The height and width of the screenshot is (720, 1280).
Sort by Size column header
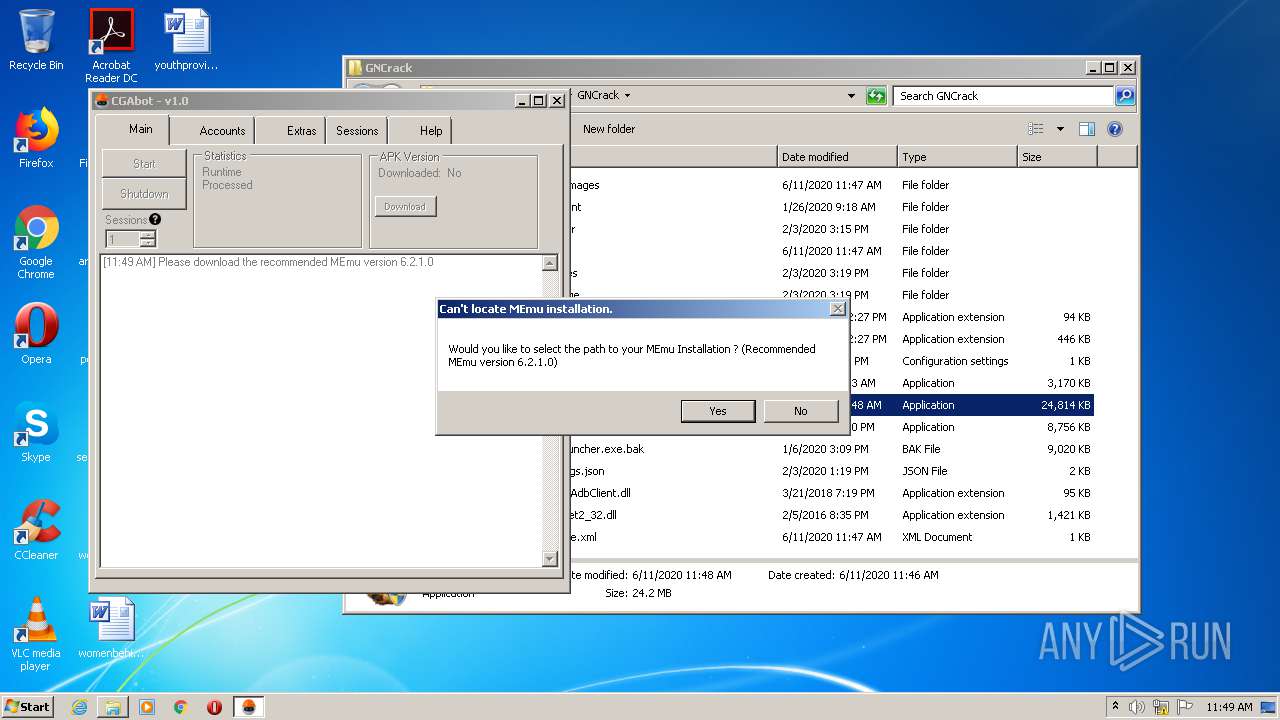pyautogui.click(x=1057, y=157)
